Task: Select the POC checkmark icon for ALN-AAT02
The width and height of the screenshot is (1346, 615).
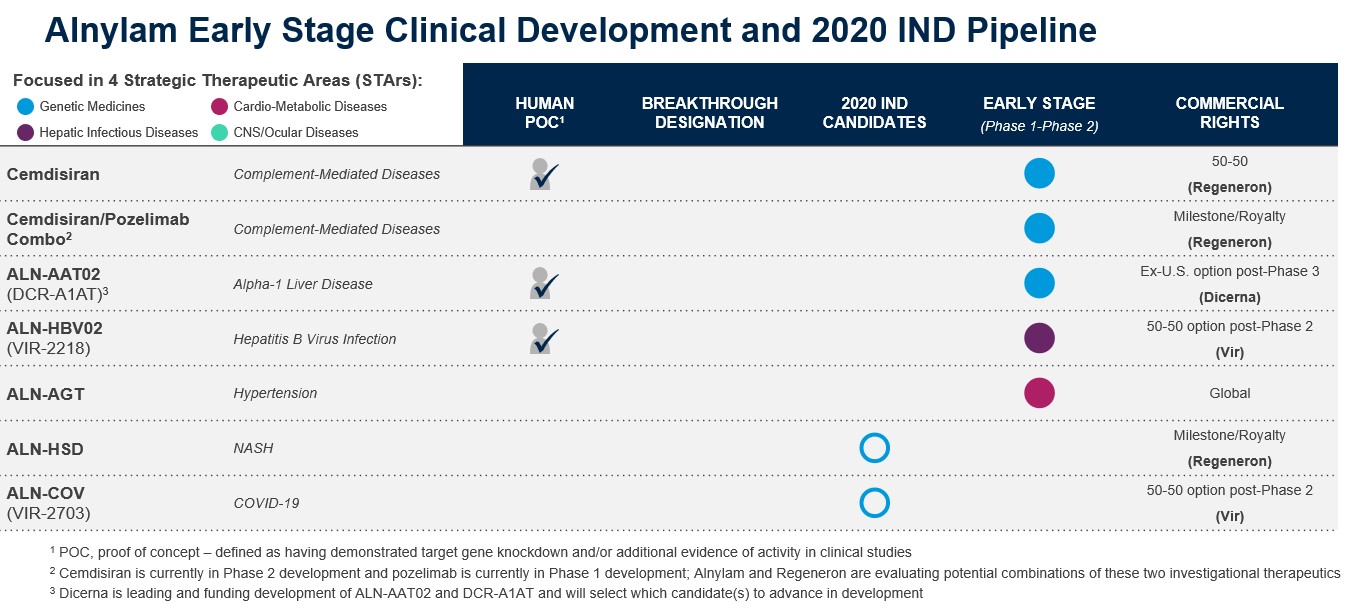Action: point(541,283)
